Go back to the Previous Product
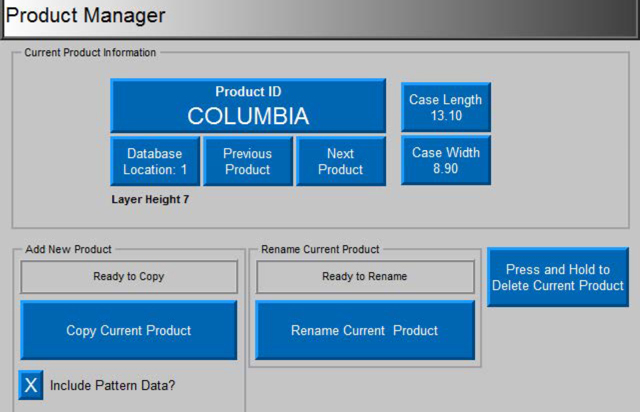640x412 pixels. pyautogui.click(x=248, y=162)
